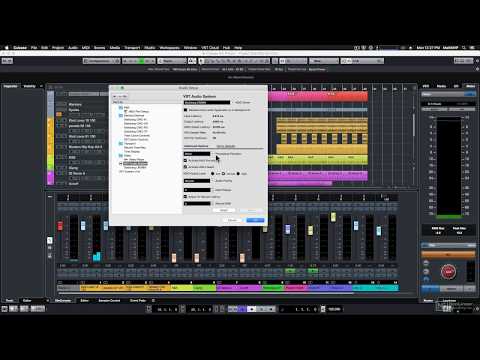Click the project window vertical scrollbar
Image resolution: width=480 pixels, height=360 pixels.
[x=414, y=125]
